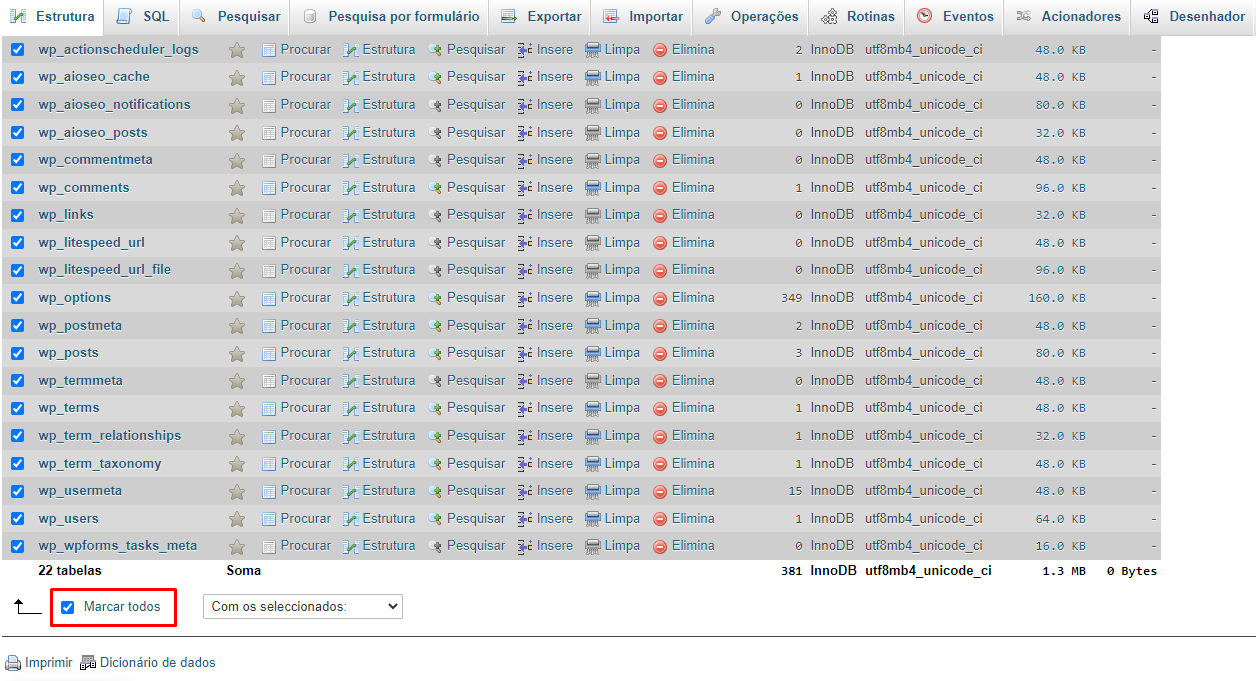Click the Insere icon for wp_options

tap(524, 297)
